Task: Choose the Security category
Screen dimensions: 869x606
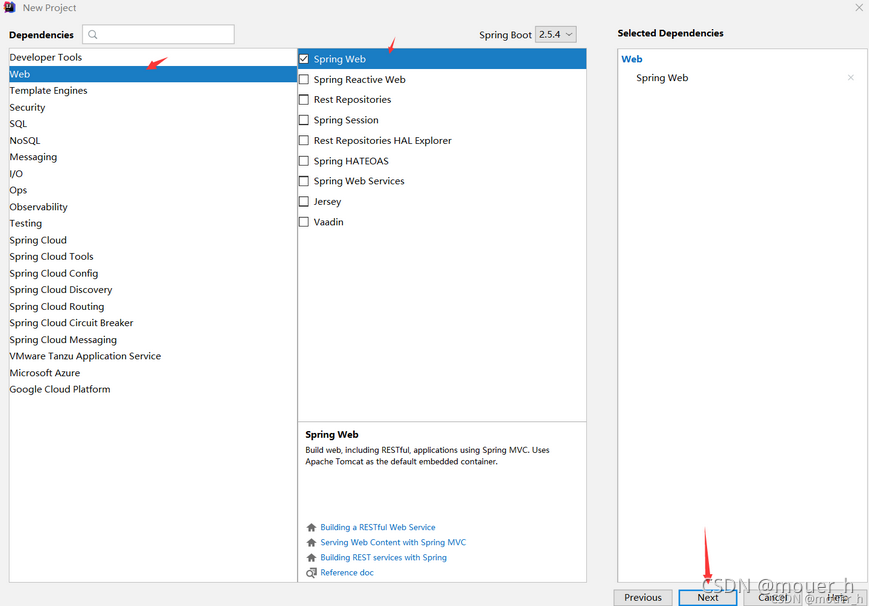Action: [153, 107]
